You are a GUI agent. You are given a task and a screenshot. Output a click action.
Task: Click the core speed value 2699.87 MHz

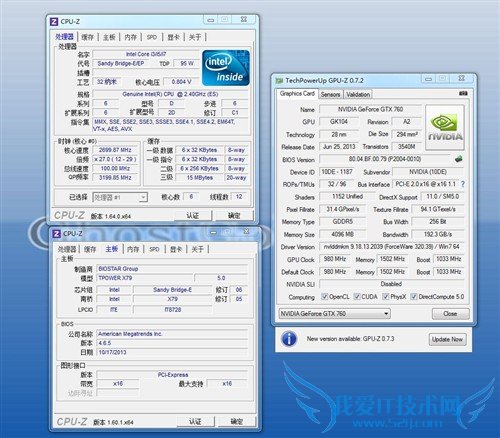point(115,150)
